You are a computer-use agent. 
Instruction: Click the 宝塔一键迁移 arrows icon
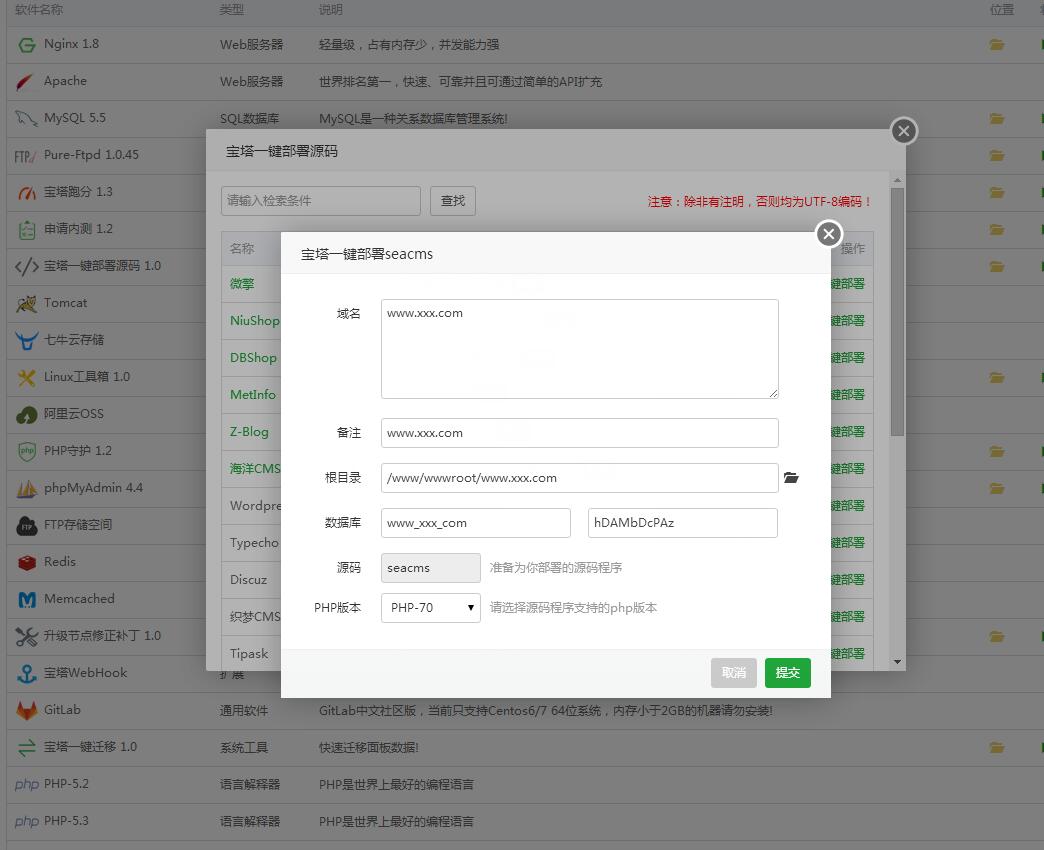pos(27,748)
